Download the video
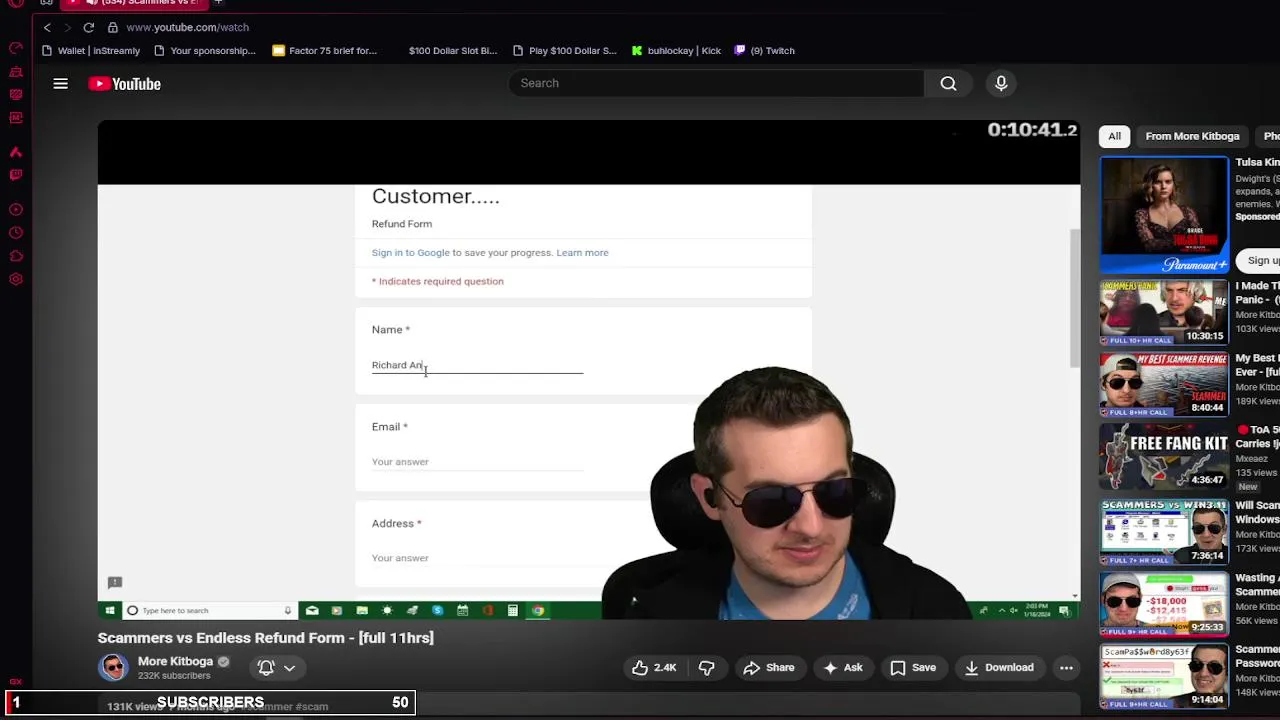Image resolution: width=1280 pixels, height=720 pixels. (998, 667)
